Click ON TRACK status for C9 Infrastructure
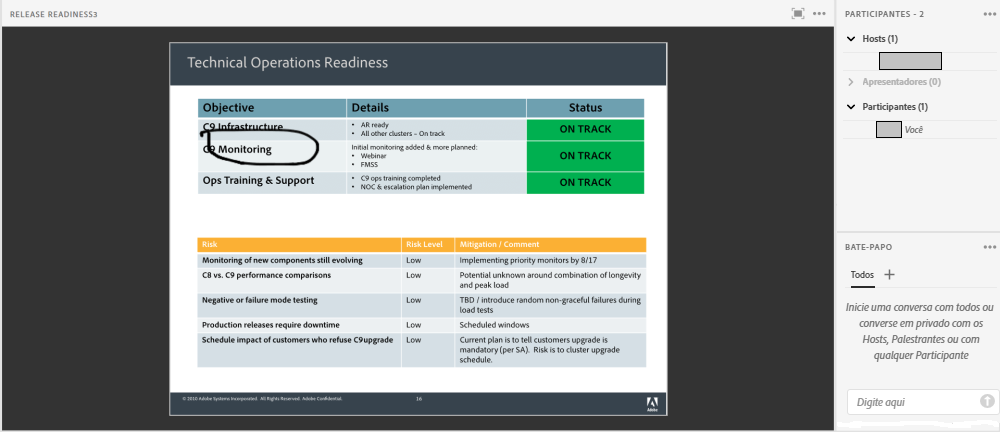 coord(585,129)
